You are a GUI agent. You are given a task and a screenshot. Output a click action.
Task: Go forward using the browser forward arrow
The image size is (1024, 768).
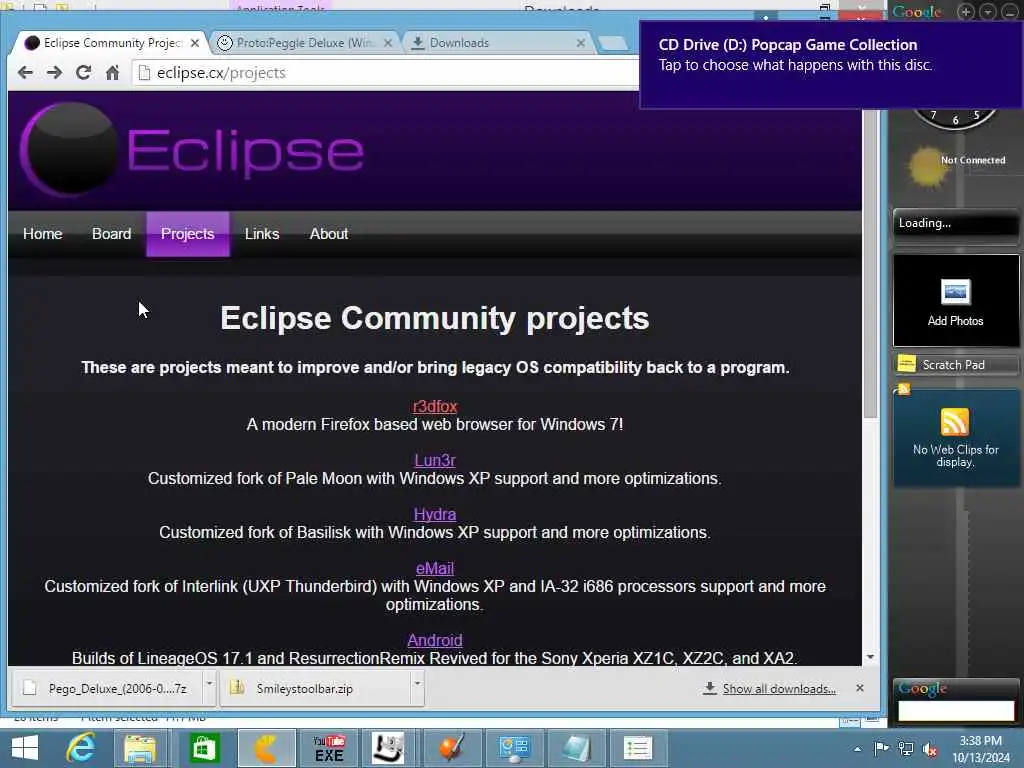tap(54, 72)
